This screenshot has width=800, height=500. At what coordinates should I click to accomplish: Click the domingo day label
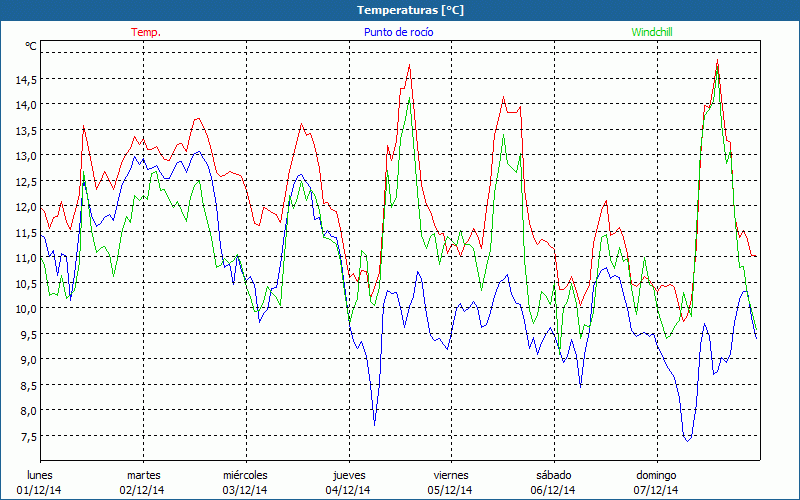pyautogui.click(x=656, y=475)
